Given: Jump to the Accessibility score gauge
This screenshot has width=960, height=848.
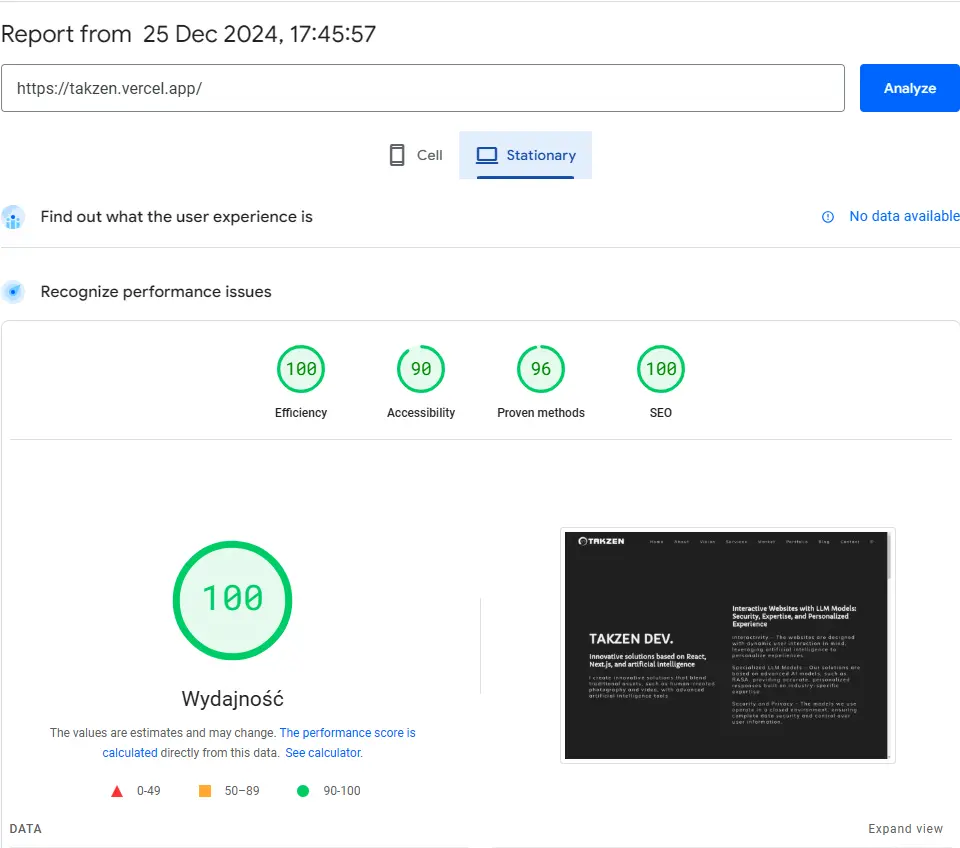Looking at the screenshot, I should tap(421, 369).
